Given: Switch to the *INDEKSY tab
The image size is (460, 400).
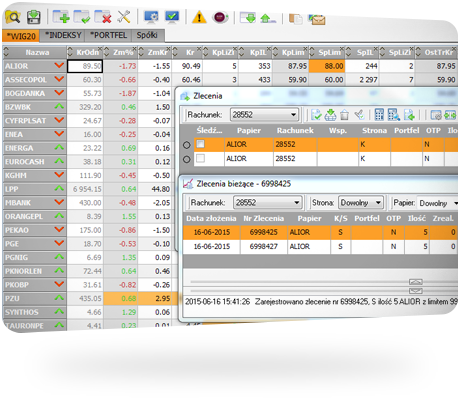Looking at the screenshot, I should point(63,35).
